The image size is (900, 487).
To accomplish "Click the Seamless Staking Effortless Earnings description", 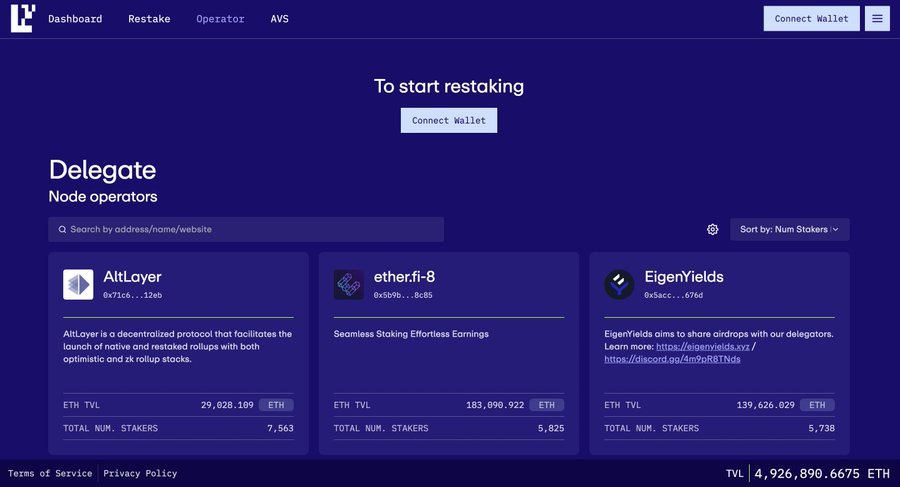I will point(411,334).
